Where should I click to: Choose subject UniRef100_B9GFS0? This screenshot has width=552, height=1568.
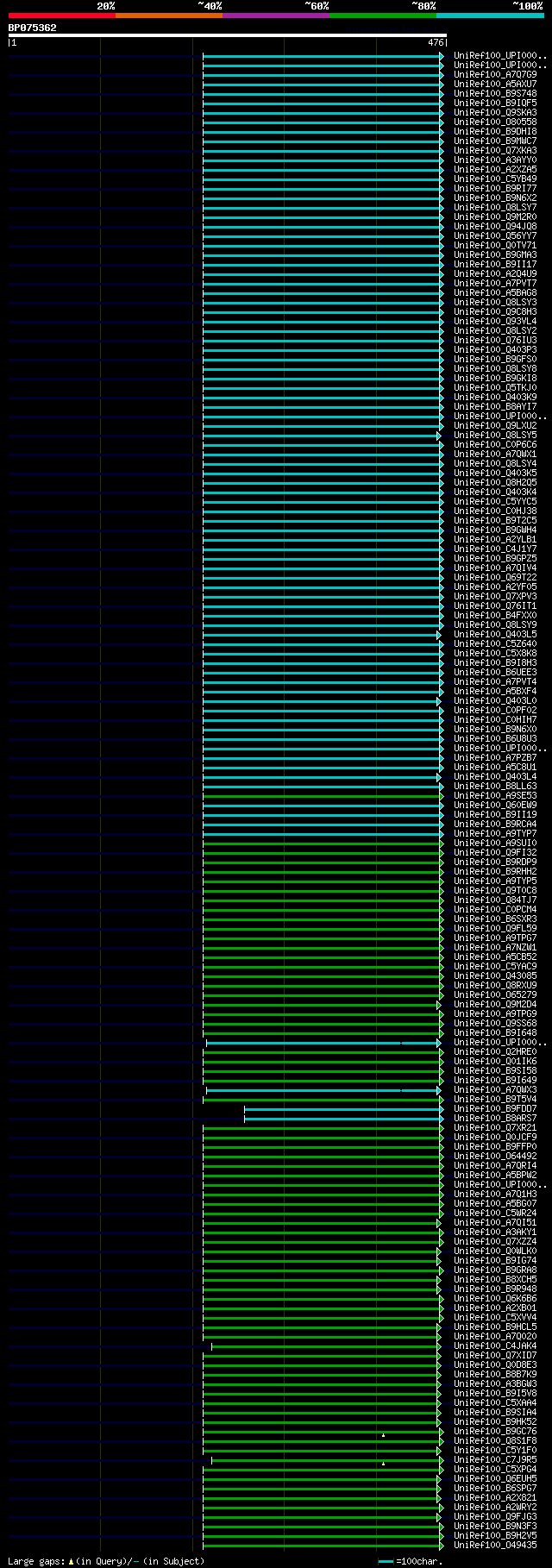pyautogui.click(x=495, y=360)
